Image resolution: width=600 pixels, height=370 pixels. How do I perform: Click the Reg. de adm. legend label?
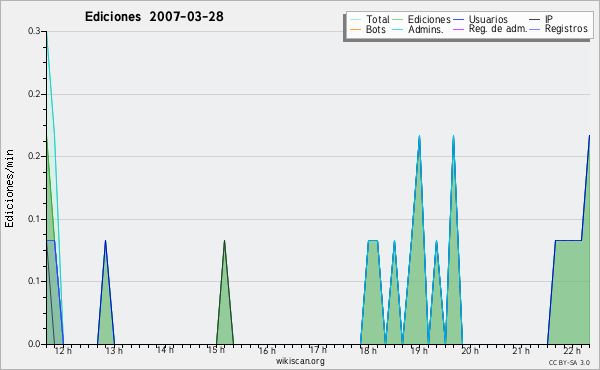coord(498,29)
